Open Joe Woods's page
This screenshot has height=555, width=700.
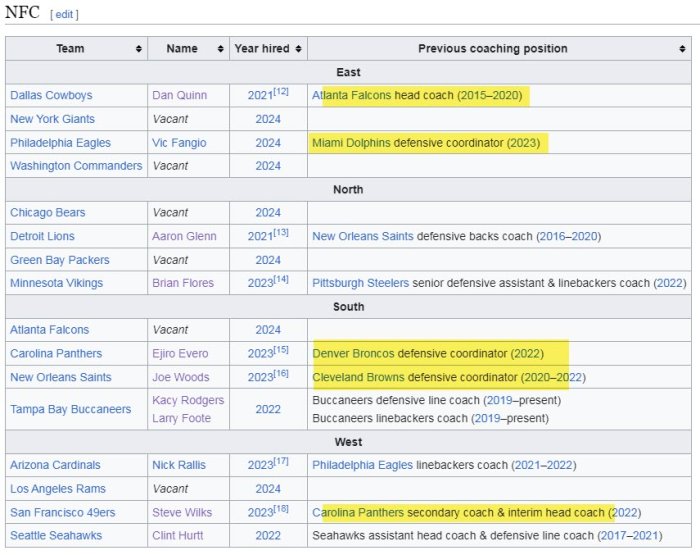pos(180,377)
